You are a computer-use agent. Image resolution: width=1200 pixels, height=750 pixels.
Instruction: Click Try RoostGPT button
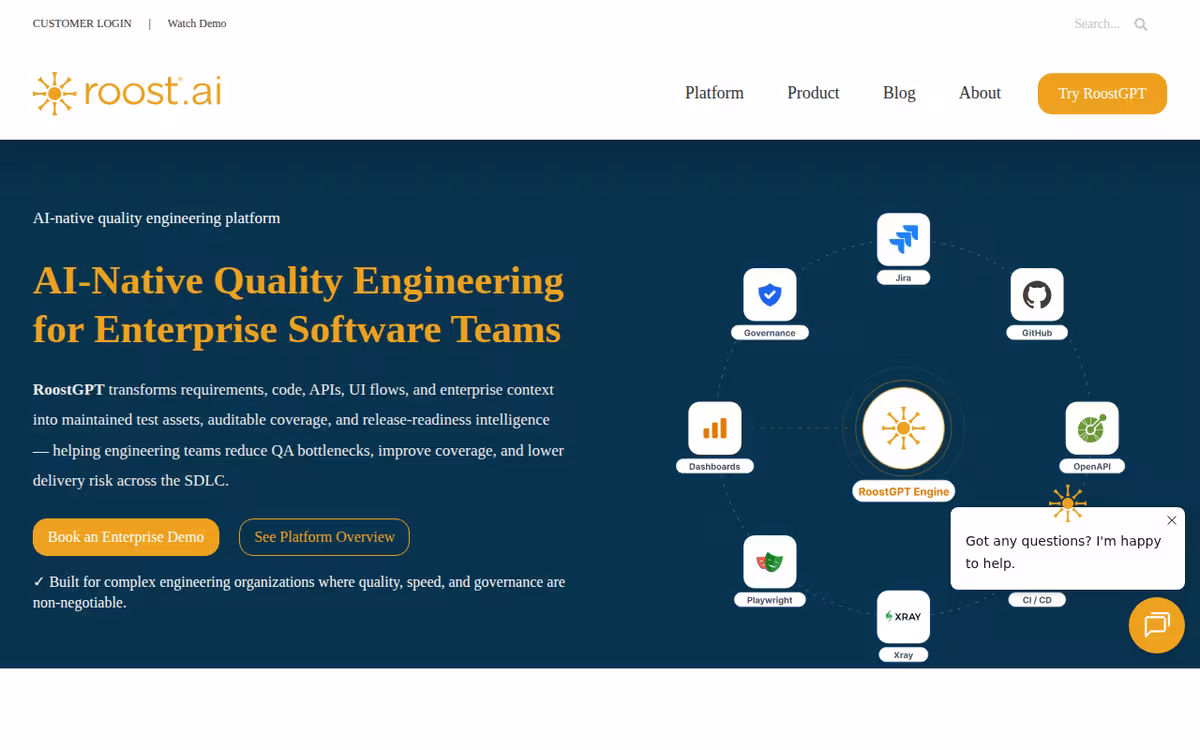click(1102, 93)
